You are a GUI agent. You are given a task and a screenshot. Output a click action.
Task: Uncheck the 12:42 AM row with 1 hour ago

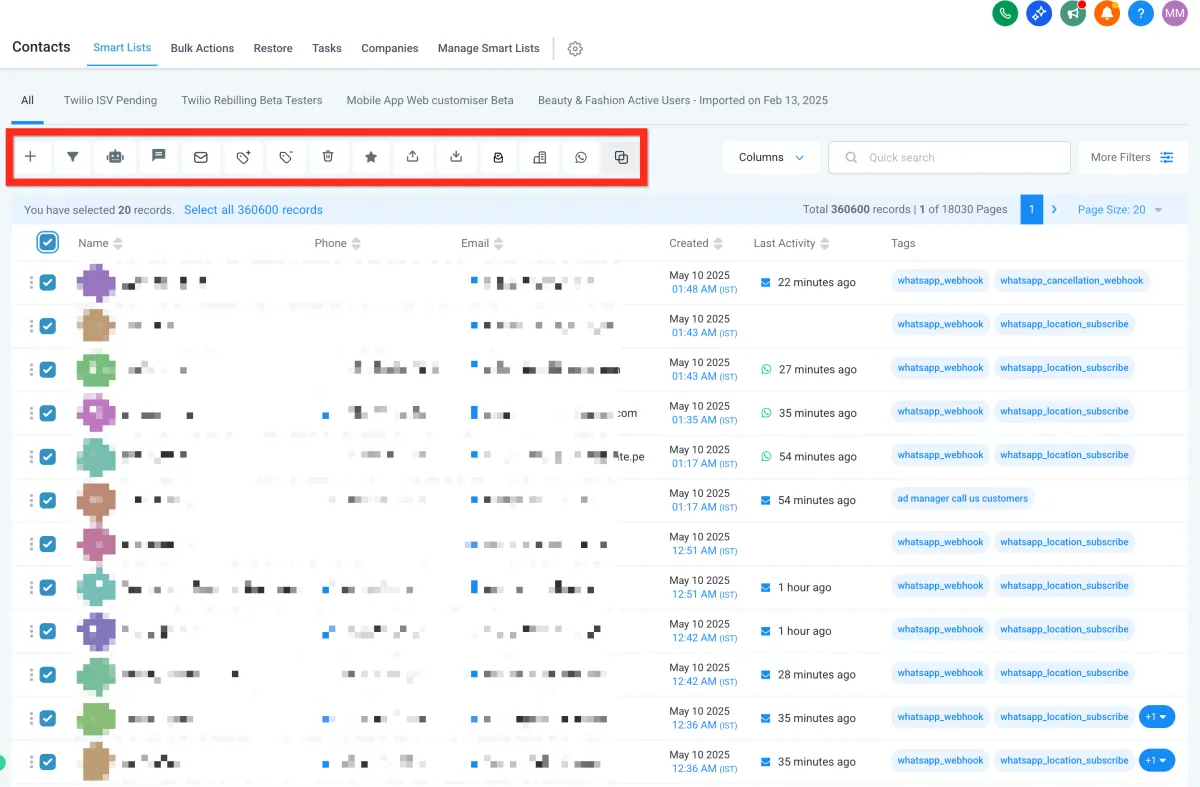(x=47, y=631)
